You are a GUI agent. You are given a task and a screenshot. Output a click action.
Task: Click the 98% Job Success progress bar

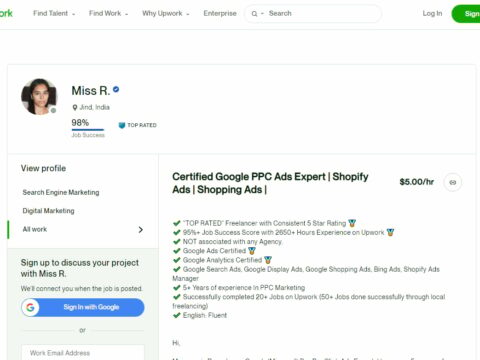tap(88, 130)
